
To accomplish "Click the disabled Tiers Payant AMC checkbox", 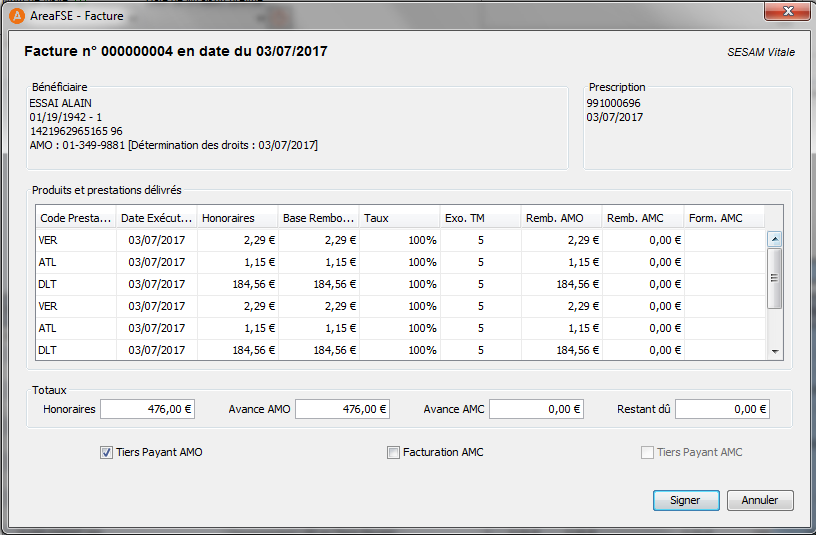I will (x=647, y=452).
